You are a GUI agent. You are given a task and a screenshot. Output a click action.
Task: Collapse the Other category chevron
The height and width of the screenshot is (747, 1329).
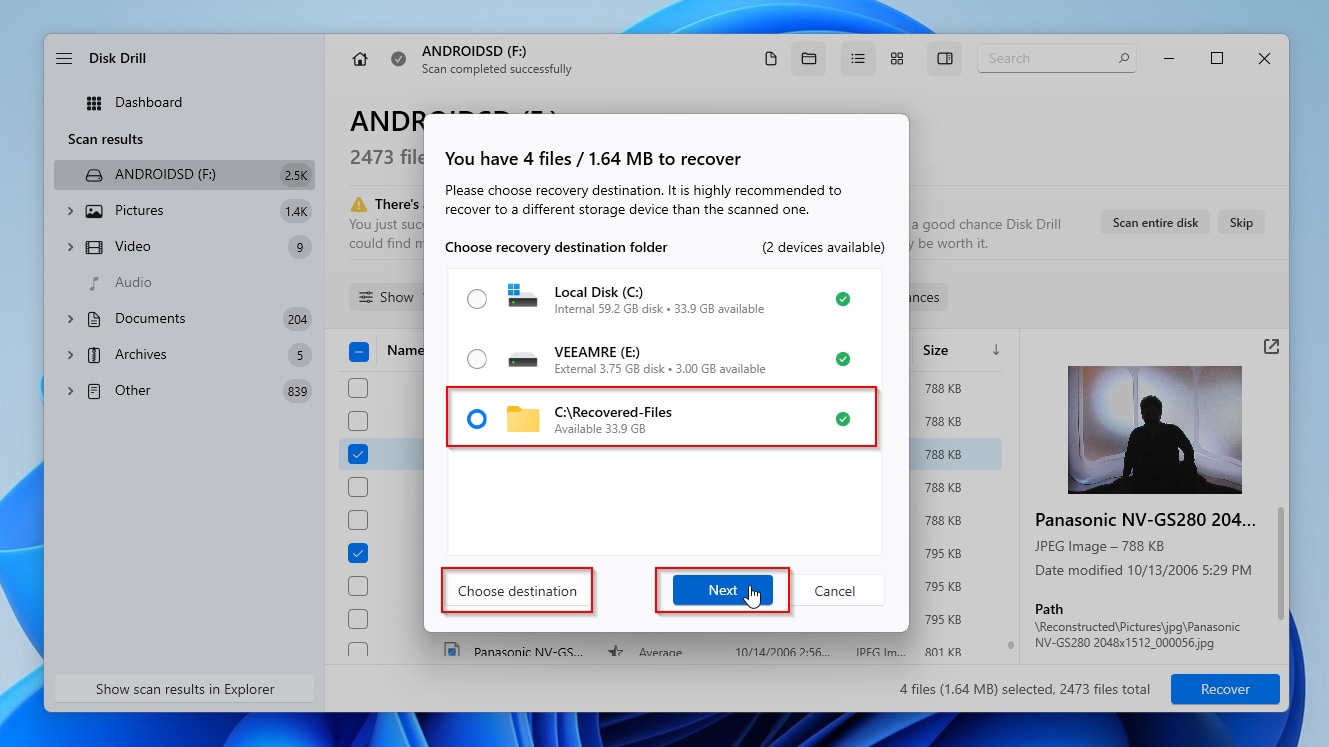pos(69,390)
